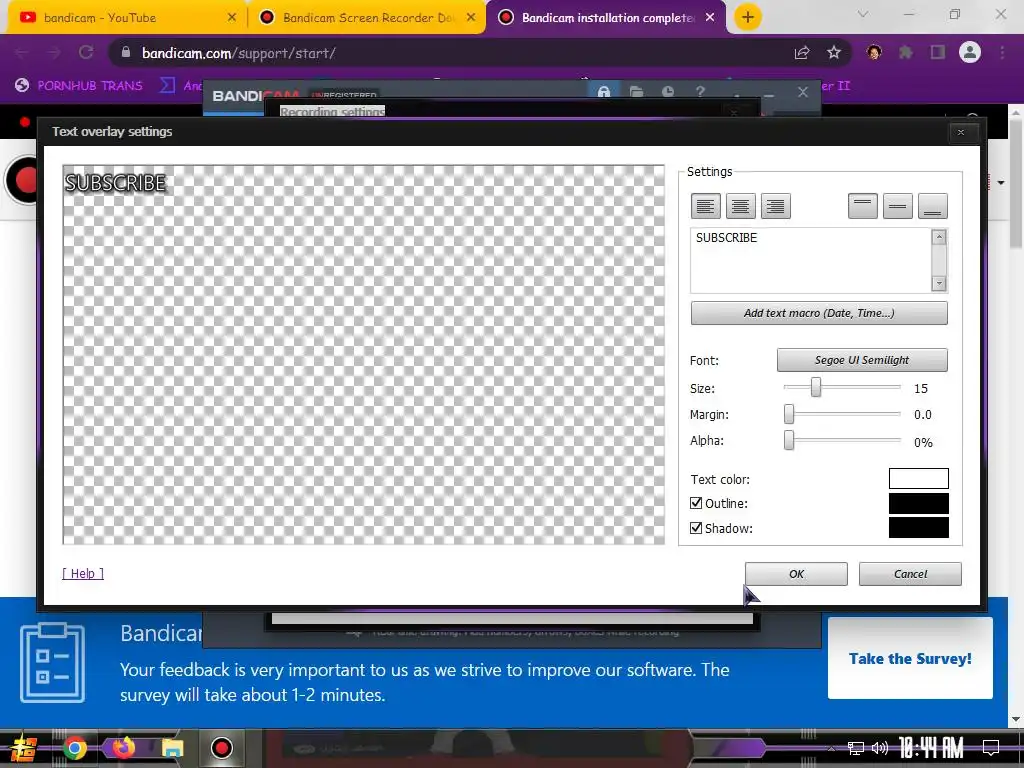This screenshot has width=1024, height=768.
Task: Close the Text overlay settings dialog
Action: tap(961, 133)
